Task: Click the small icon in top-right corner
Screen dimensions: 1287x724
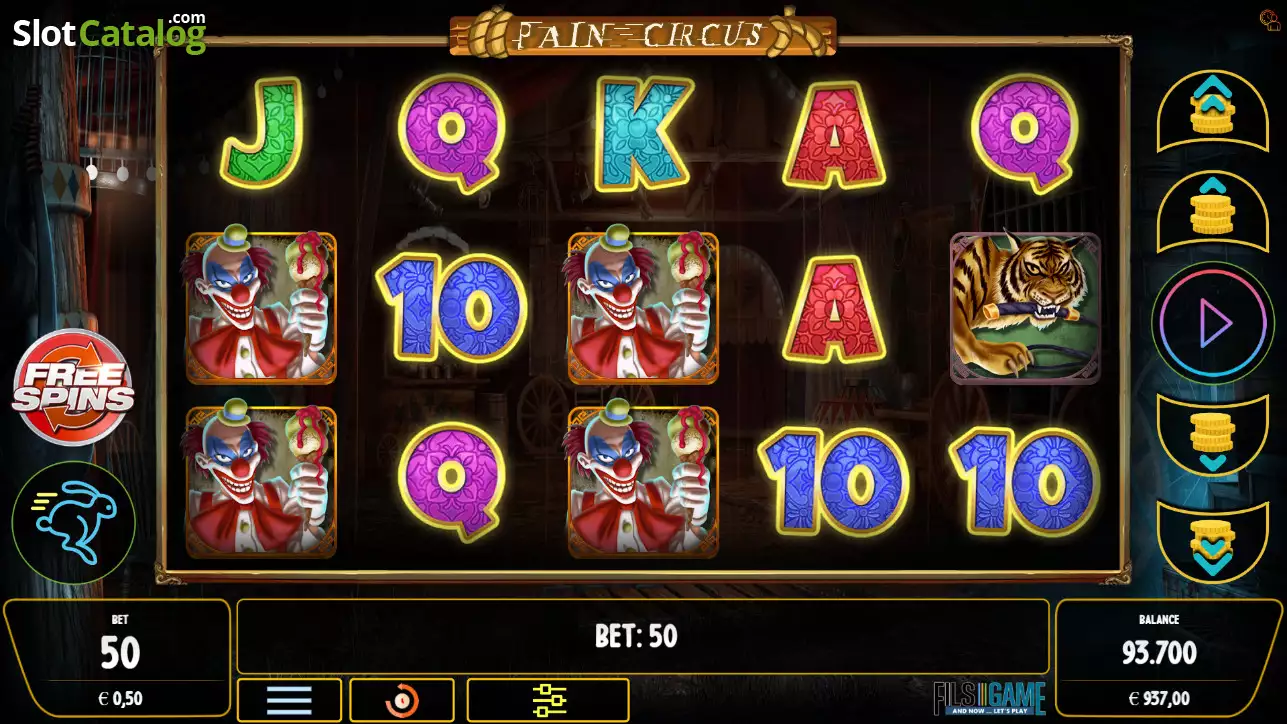Action: click(x=1270, y=17)
